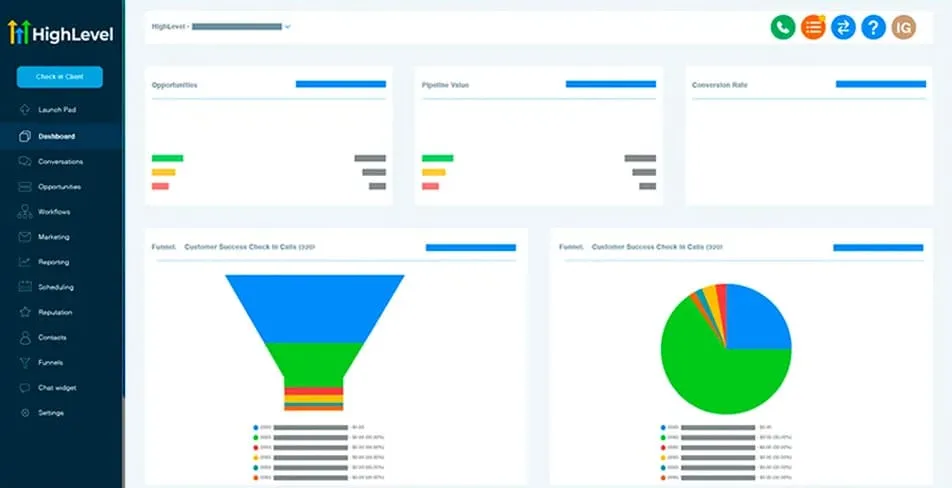Select Conversations in the sidebar menu

(60, 161)
